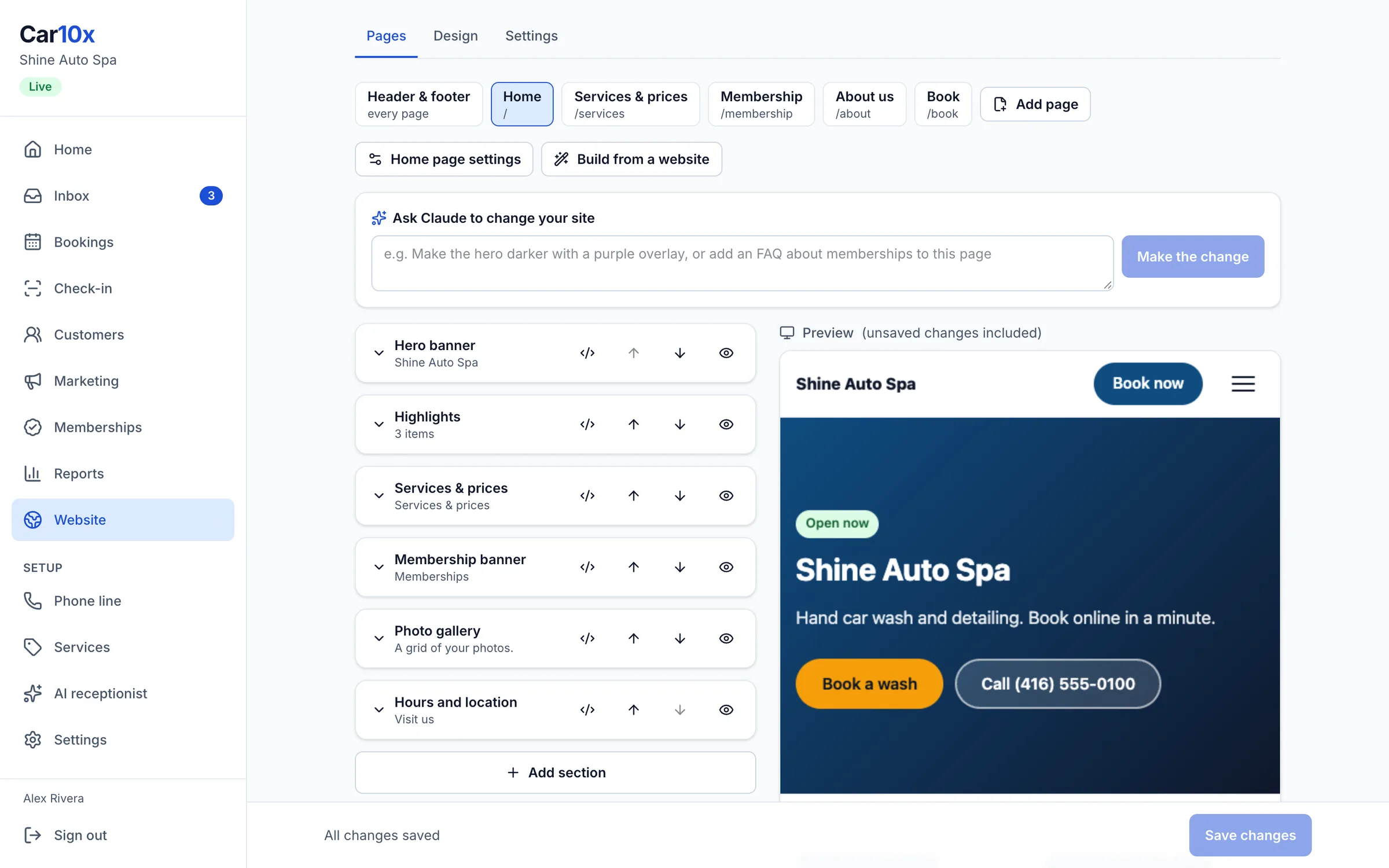Click the Ask Claude text box

click(742, 263)
